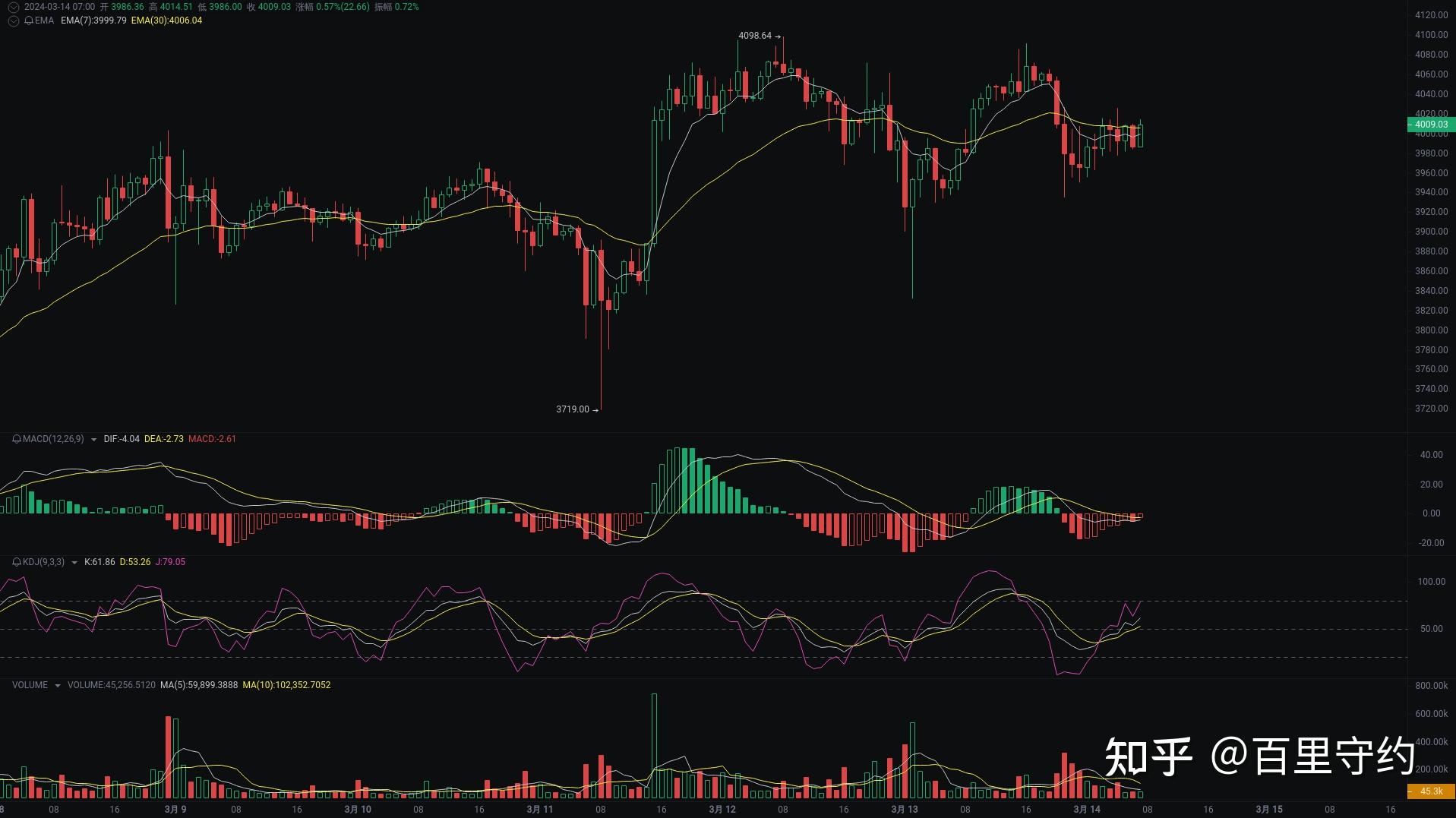Image resolution: width=1456 pixels, height=818 pixels.
Task: Click the orange 45.3k volume tag
Action: click(1431, 791)
